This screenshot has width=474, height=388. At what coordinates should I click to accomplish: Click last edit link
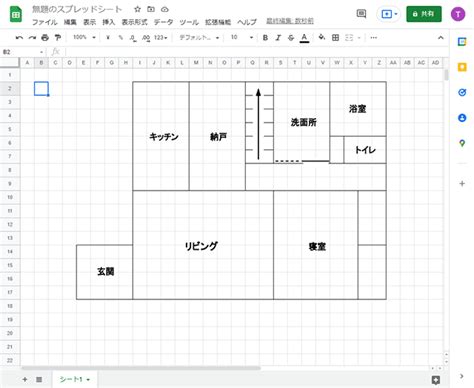click(290, 21)
